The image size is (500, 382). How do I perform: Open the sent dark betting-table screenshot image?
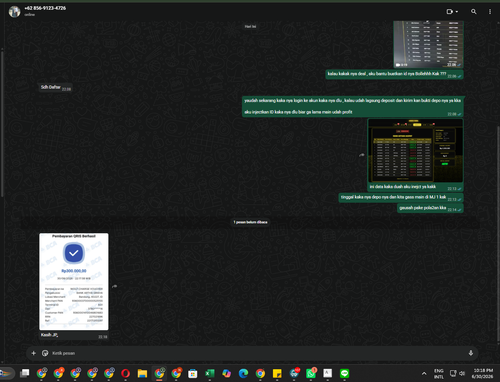pos(415,151)
